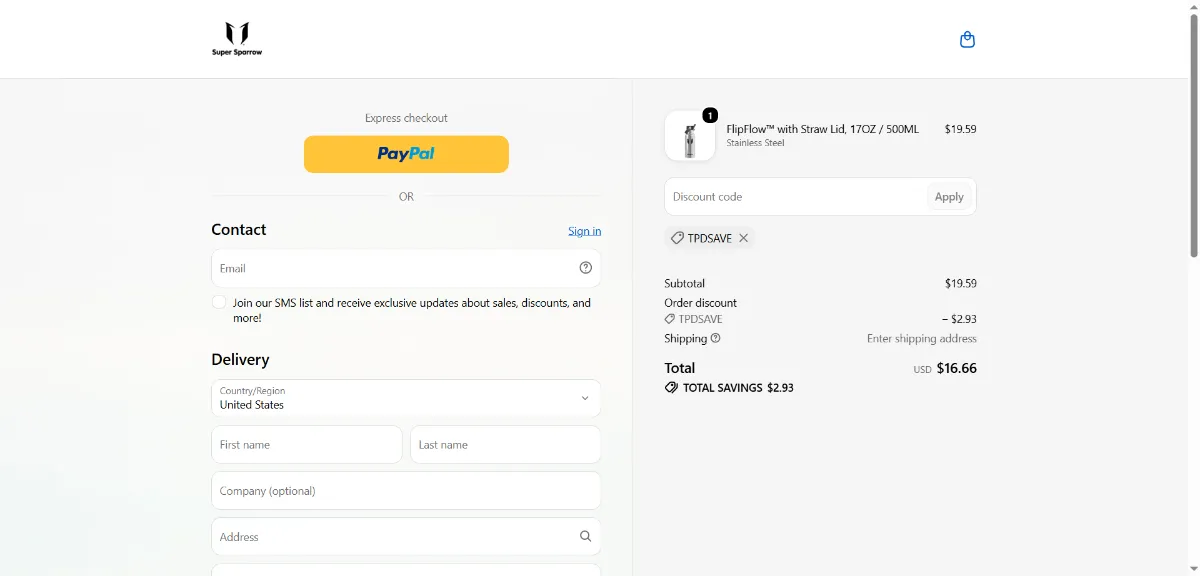Image resolution: width=1200 pixels, height=576 pixels.
Task: Click the 'Stainless Steel' variant text
Action: point(755,143)
